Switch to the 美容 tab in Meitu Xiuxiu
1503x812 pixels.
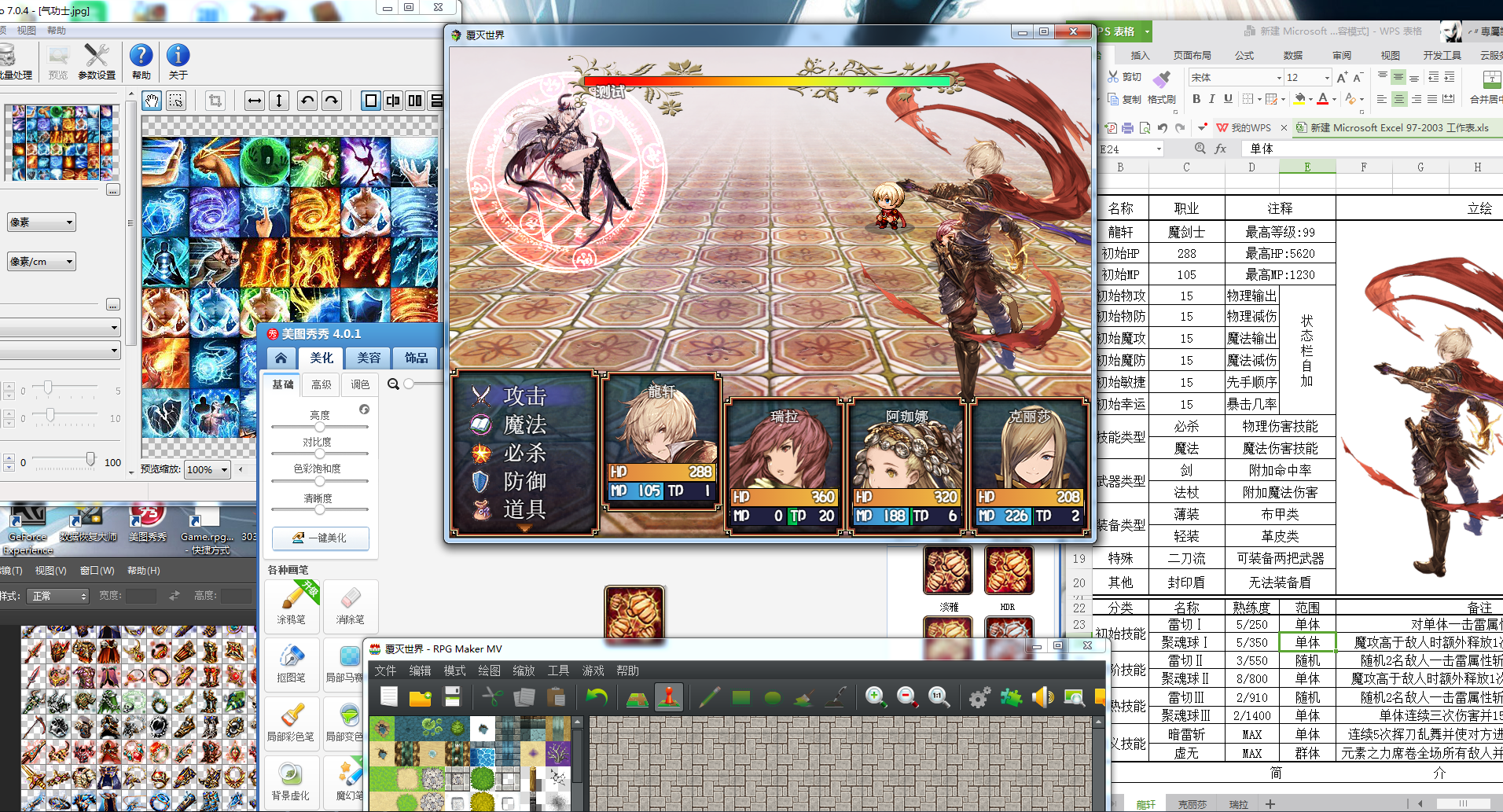pyautogui.click(x=369, y=358)
